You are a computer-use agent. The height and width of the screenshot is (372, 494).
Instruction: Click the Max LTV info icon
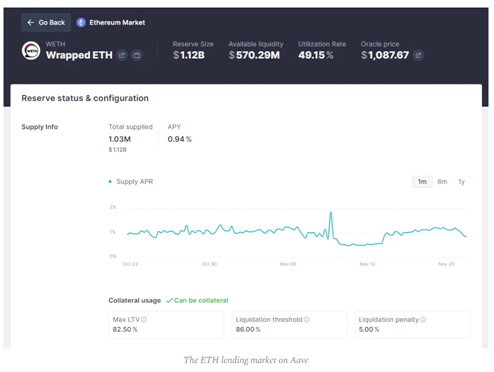[x=144, y=320]
